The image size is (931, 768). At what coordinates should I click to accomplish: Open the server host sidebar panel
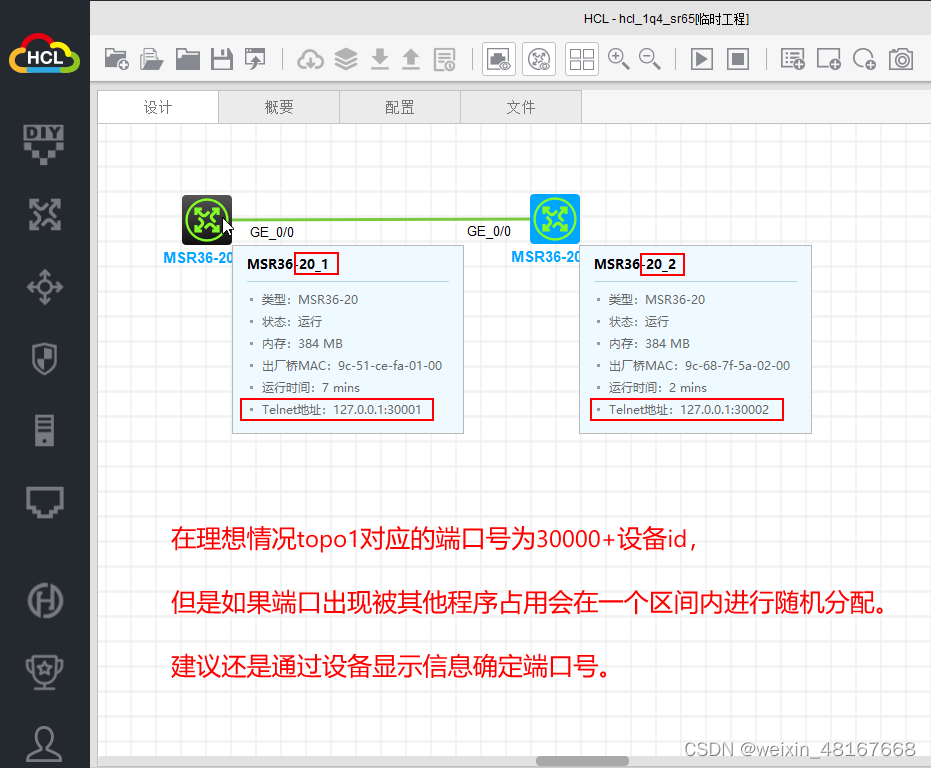pos(45,430)
